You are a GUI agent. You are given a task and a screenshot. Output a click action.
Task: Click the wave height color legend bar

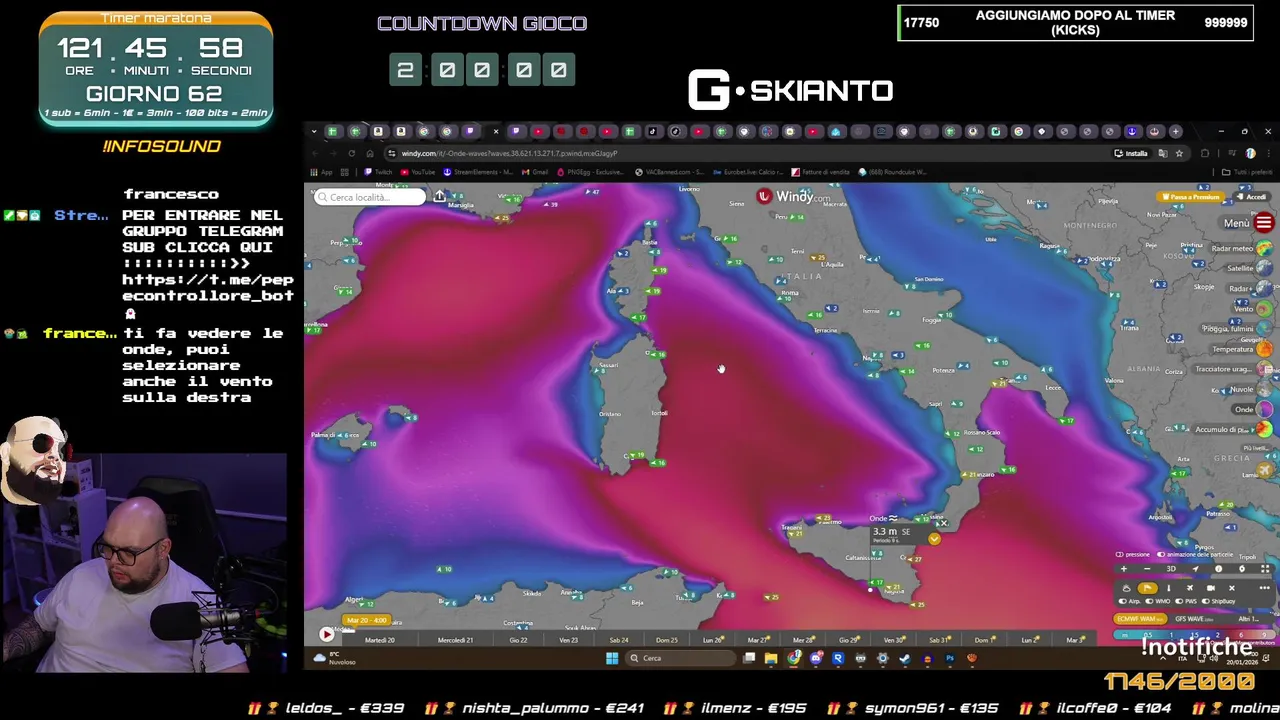point(1194,634)
